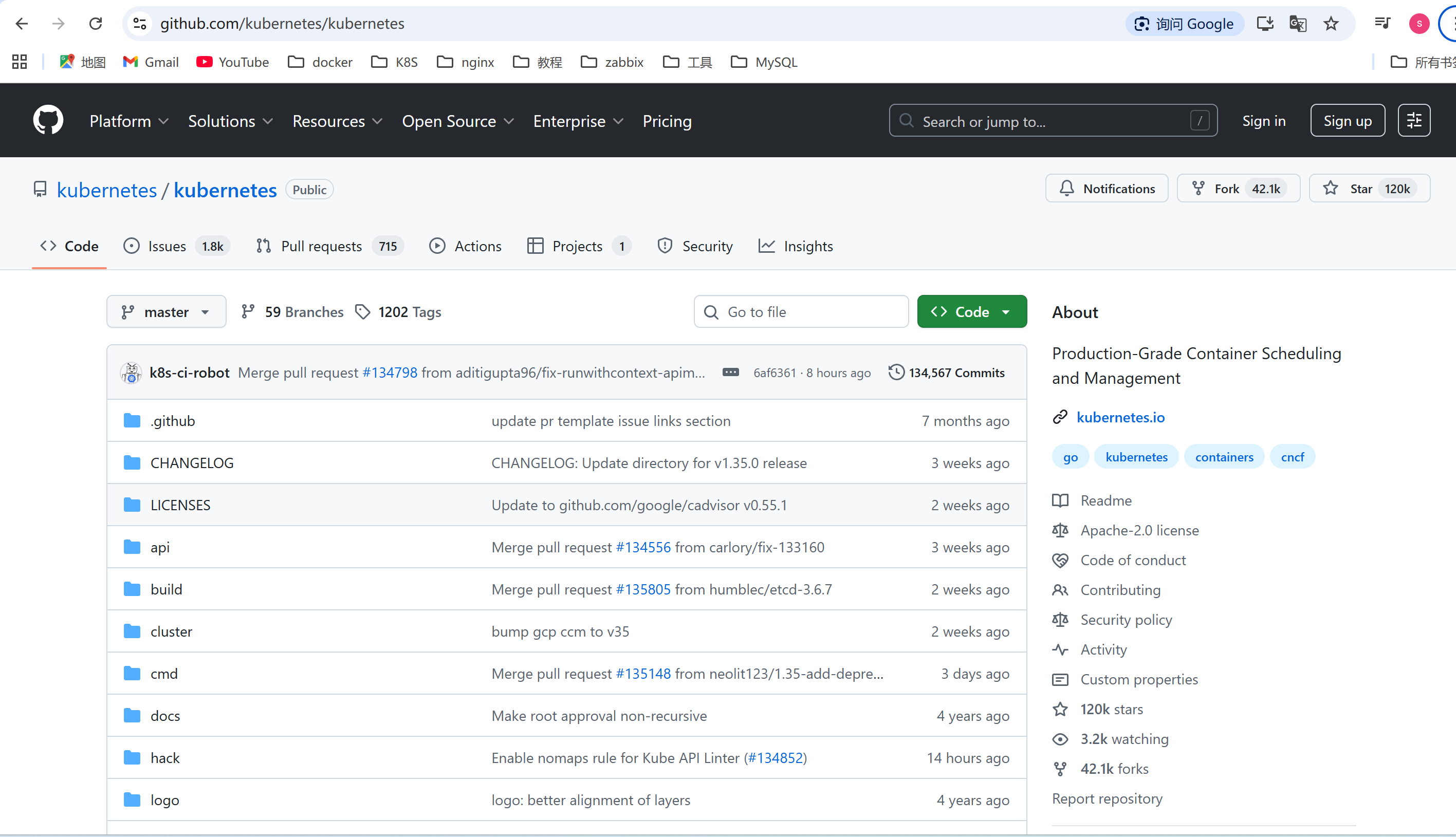Click the k8s-ci-robot avatar image
The image size is (1456, 837).
coord(131,373)
